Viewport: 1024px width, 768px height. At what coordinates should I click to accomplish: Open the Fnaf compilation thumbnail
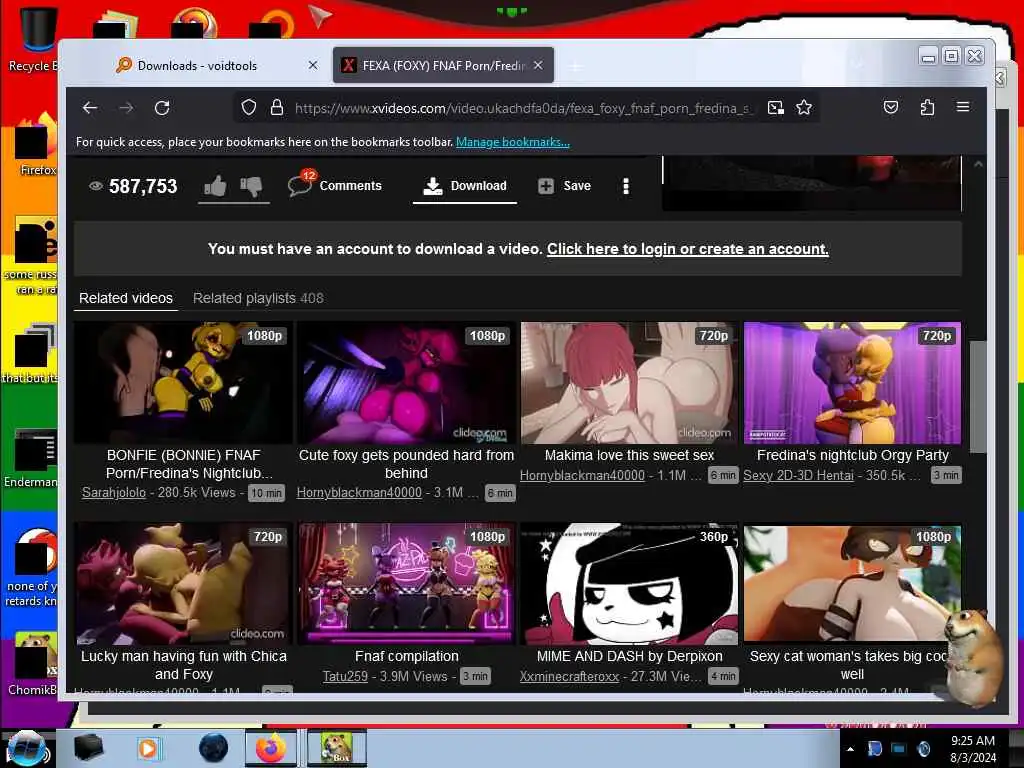point(406,584)
